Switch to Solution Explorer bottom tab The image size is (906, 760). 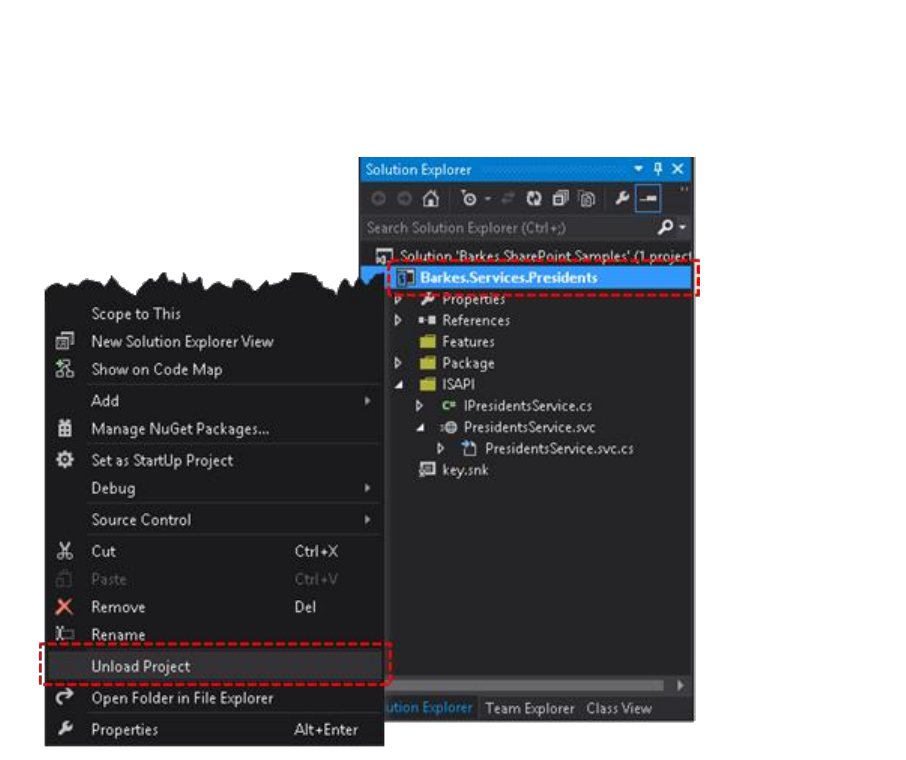click(x=429, y=708)
